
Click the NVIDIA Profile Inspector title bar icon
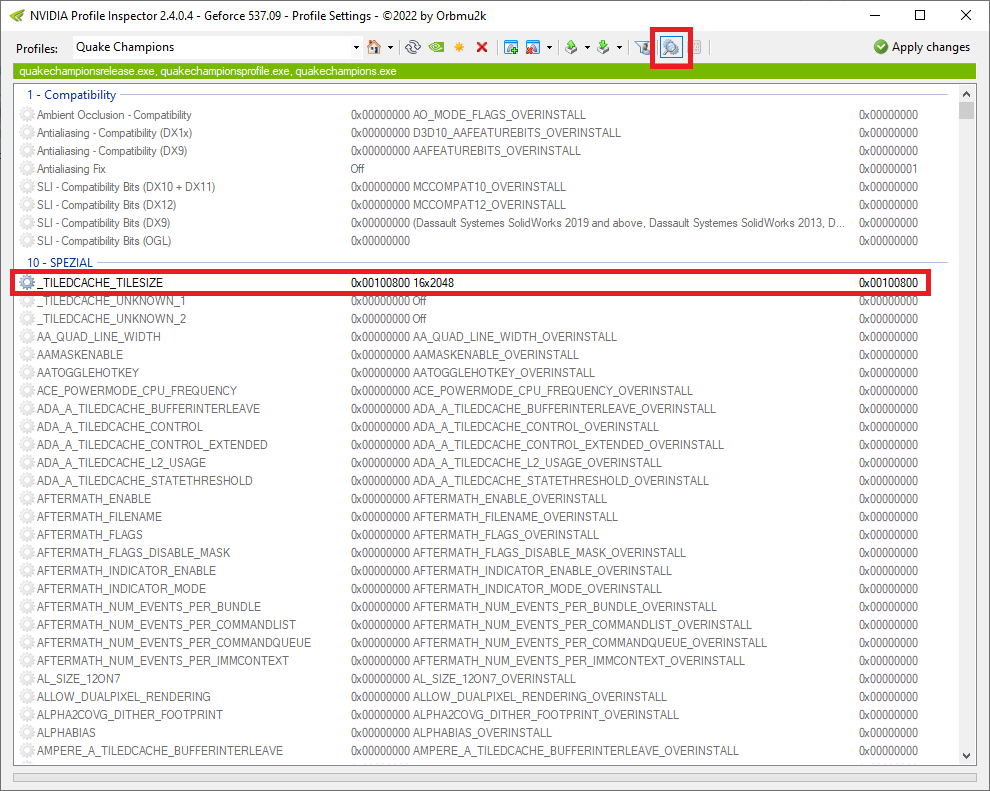(17, 15)
